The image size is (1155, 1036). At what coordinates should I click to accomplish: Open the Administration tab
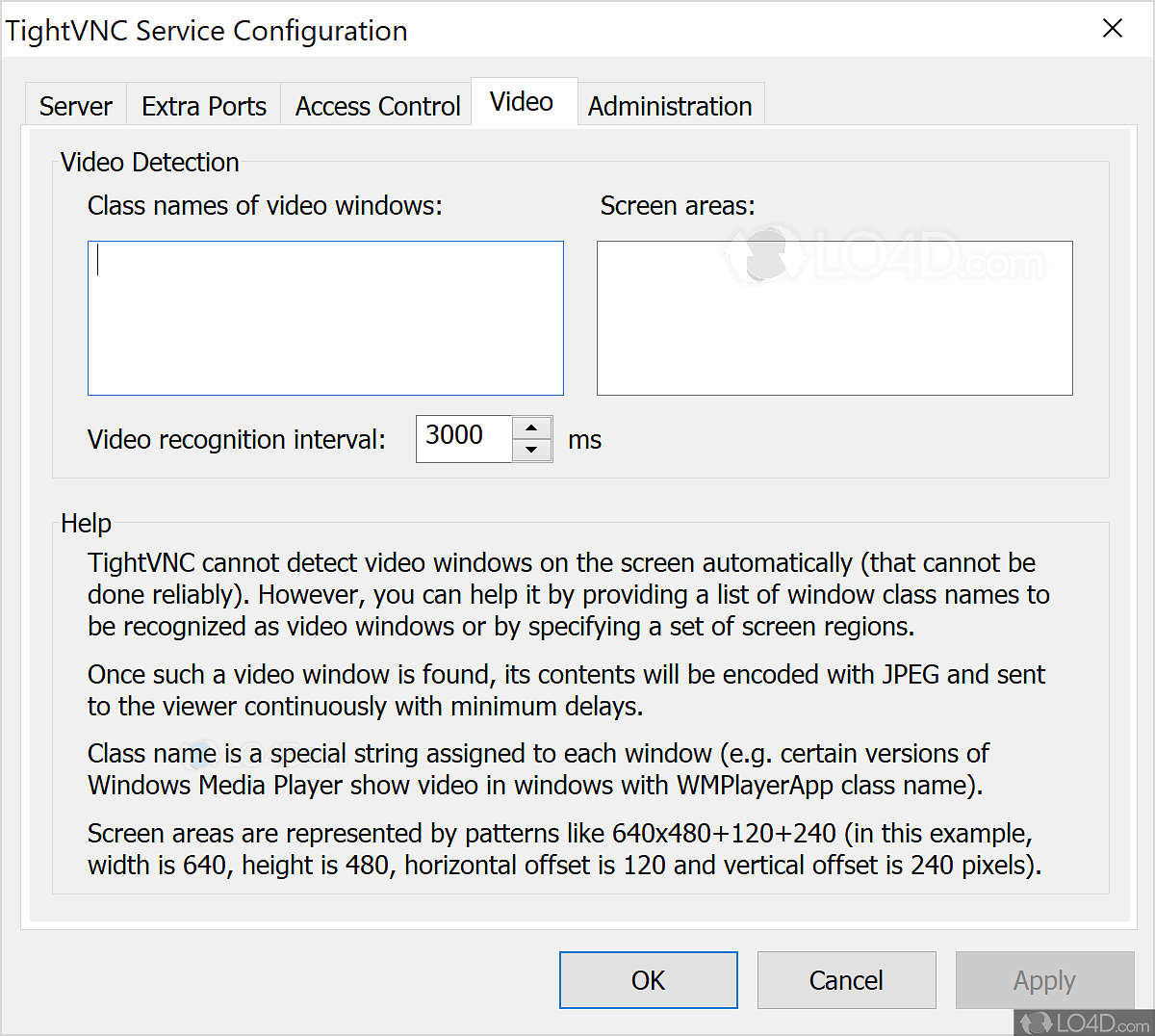click(670, 106)
